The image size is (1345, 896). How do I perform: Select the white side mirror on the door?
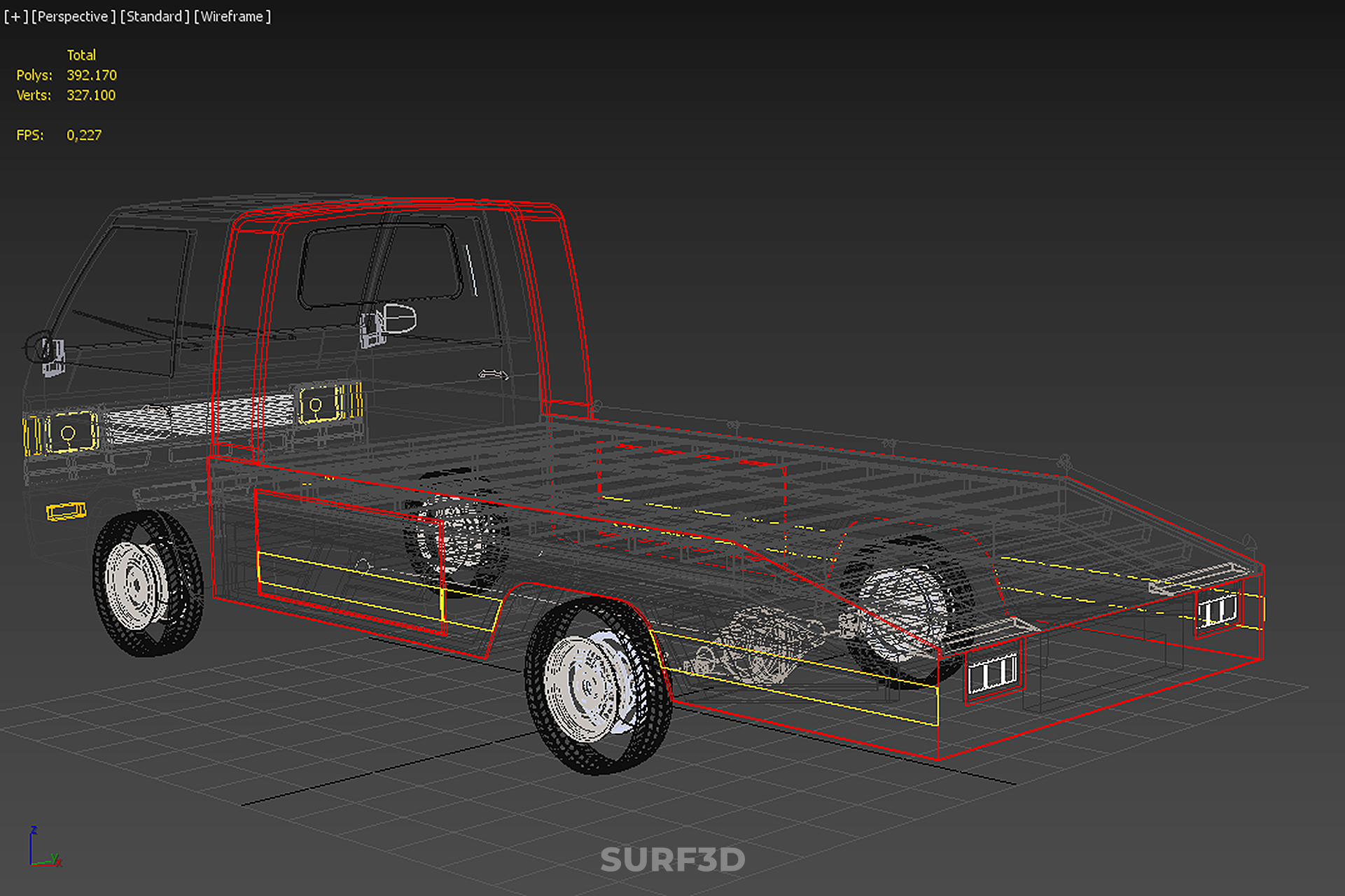tap(400, 318)
